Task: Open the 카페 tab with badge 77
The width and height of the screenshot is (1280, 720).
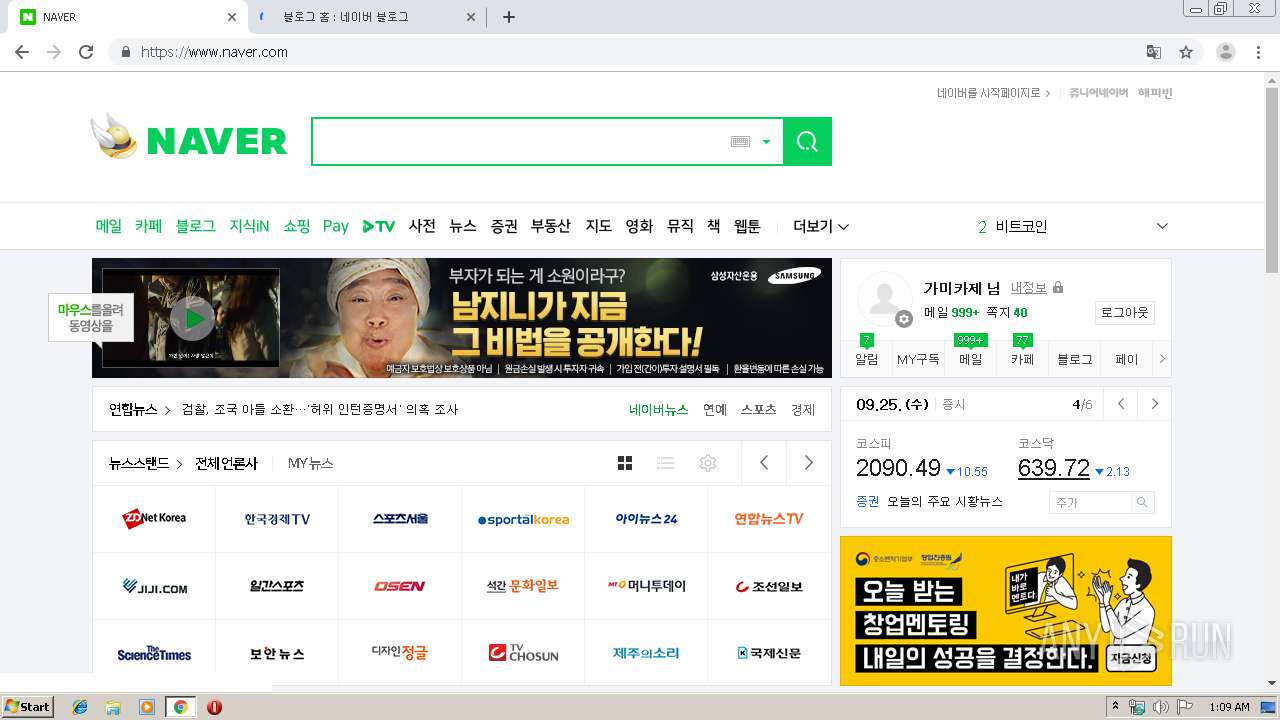Action: (1022, 358)
